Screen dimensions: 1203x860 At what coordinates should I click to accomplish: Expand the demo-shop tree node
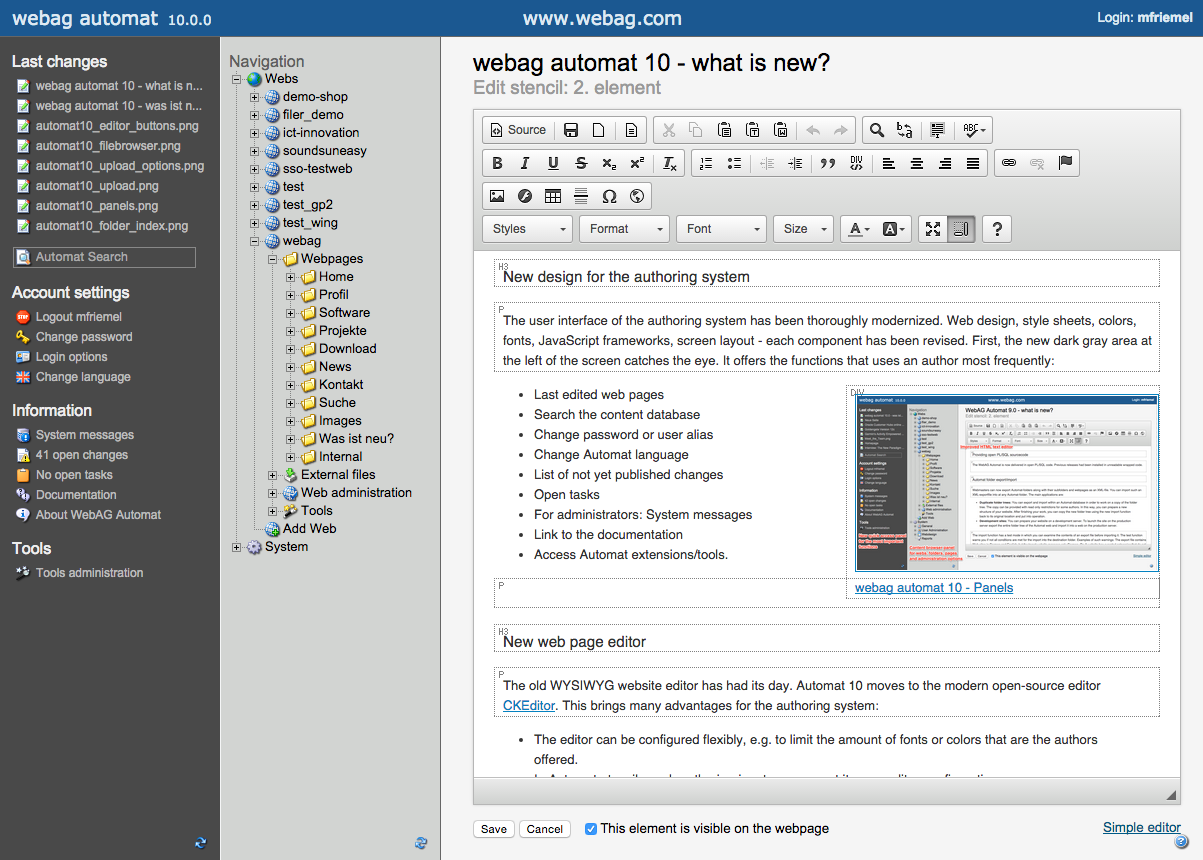[255, 97]
